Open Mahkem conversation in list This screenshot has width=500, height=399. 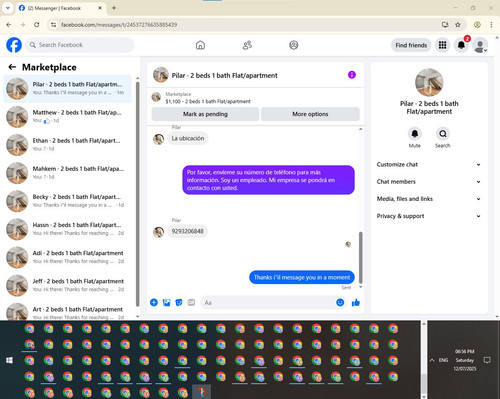pos(68,173)
